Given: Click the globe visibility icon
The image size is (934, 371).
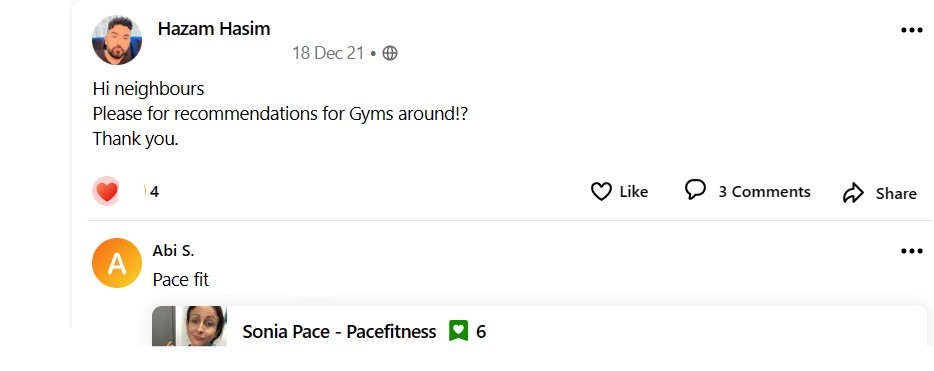Looking at the screenshot, I should coord(390,53).
